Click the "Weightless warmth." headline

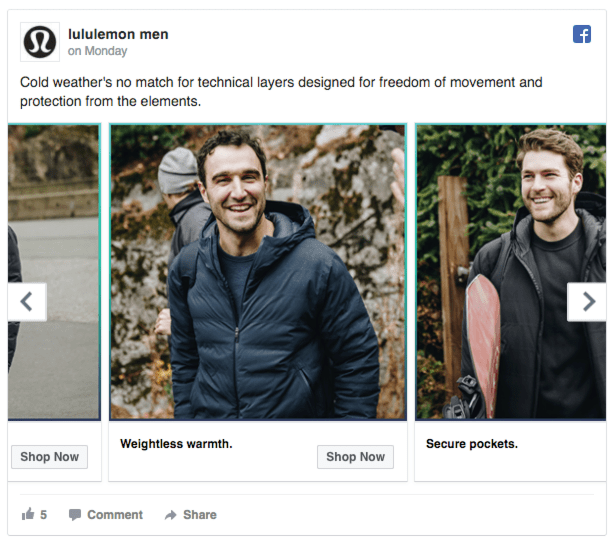(x=176, y=443)
